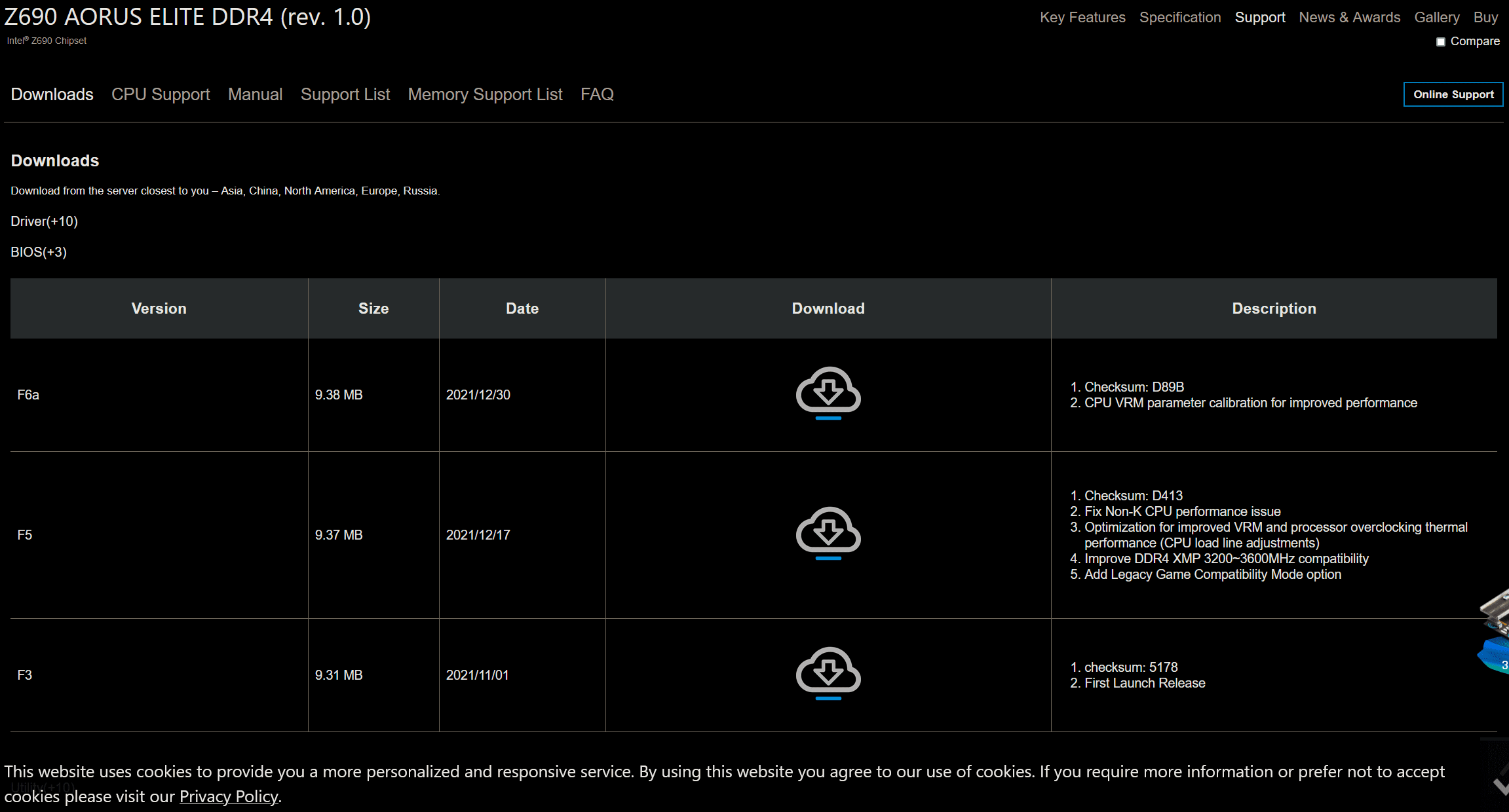View the Memory Support List tab
The image size is (1509, 812).
pos(485,94)
